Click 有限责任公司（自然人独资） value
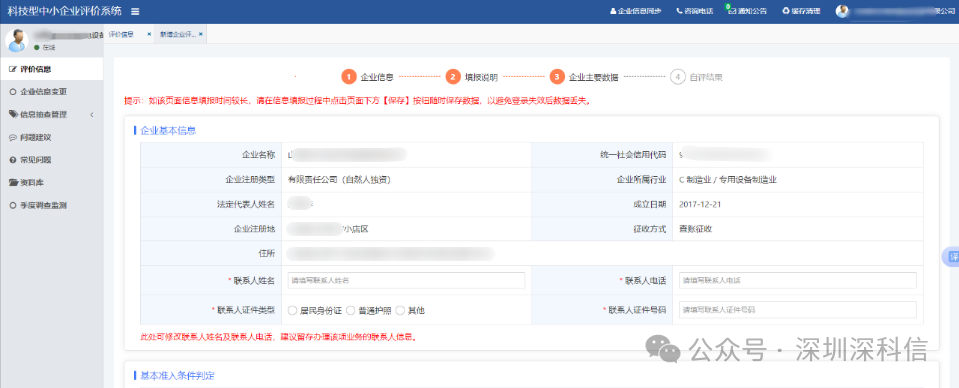The height and width of the screenshot is (388, 959). [x=339, y=180]
